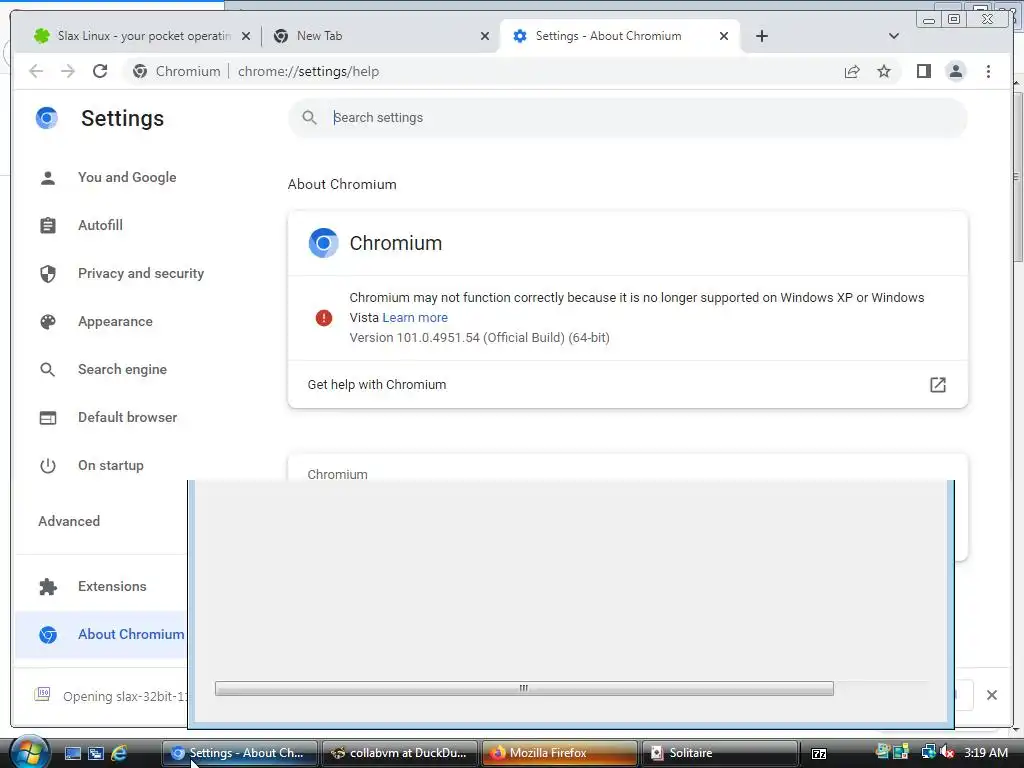Close the New Tab tab
Screen dimensions: 1024x768
click(x=485, y=36)
